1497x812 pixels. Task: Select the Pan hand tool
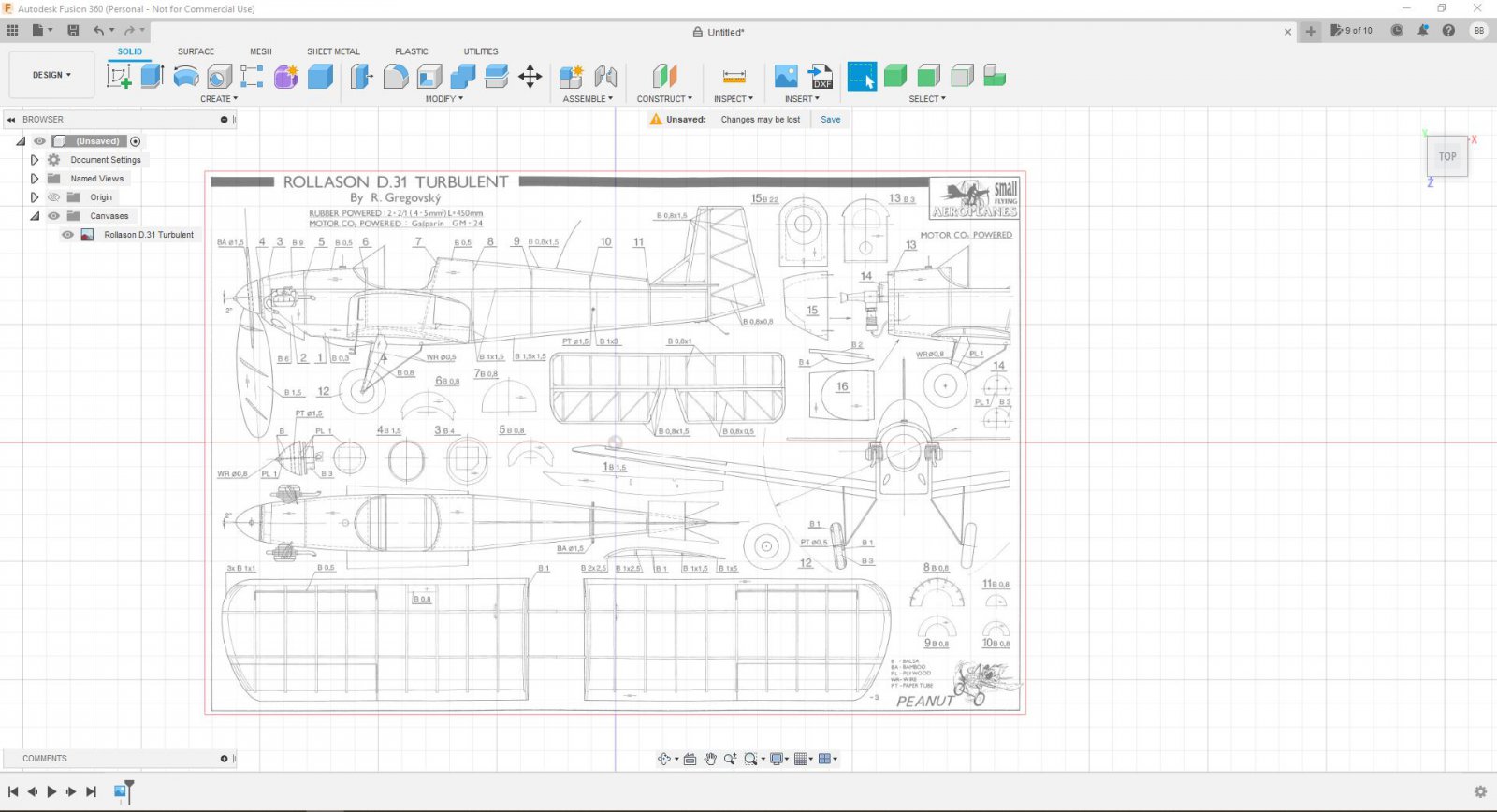(710, 759)
